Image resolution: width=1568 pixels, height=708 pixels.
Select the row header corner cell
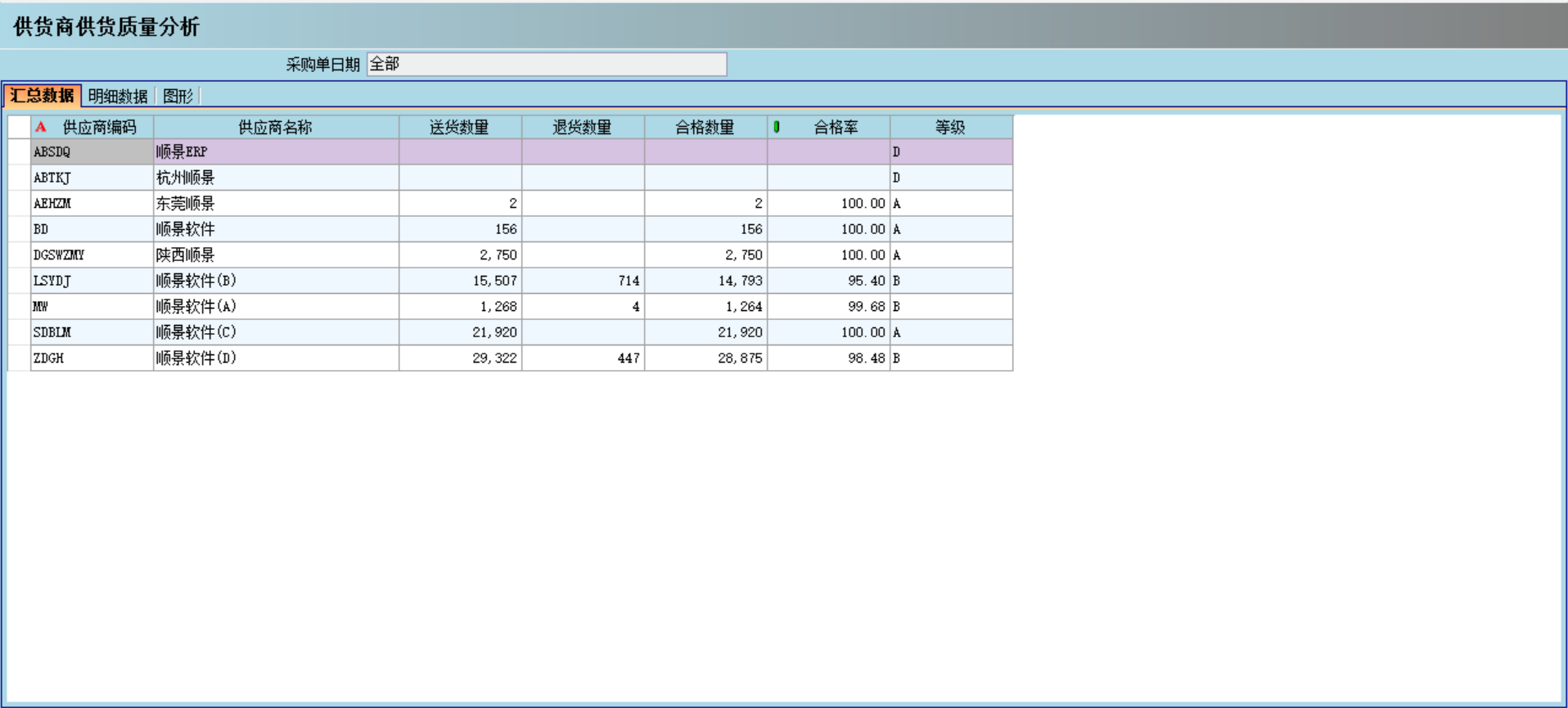(19, 127)
